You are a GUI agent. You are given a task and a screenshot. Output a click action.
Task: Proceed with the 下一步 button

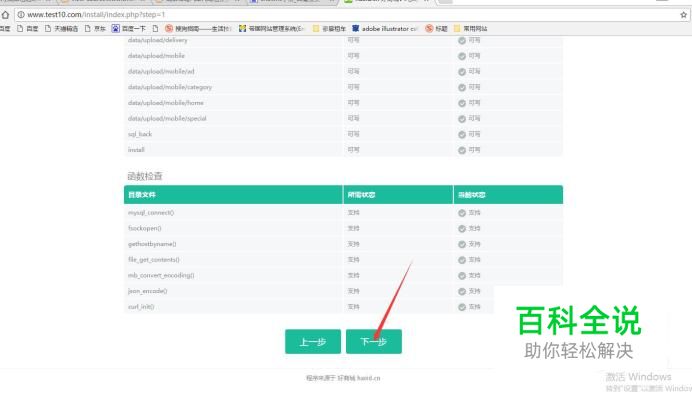coord(374,342)
